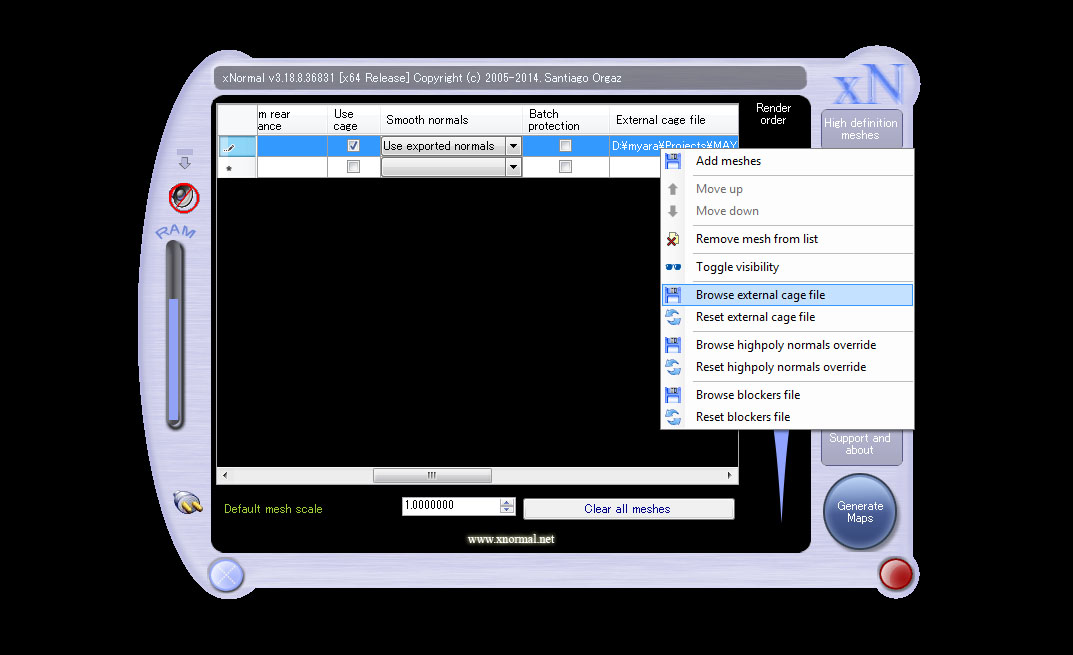Click the mesh table scrollbar right arrow
1073x655 pixels.
coord(729,476)
